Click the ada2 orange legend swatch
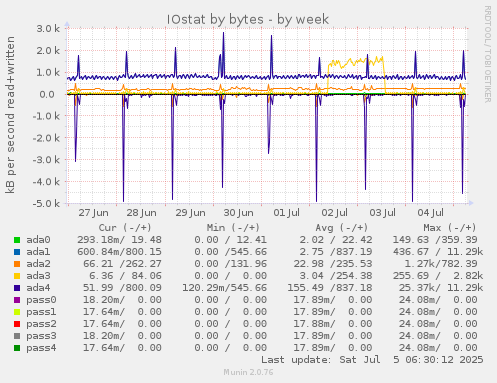Image resolution: width=497 pixels, height=383 pixels. click(17, 264)
